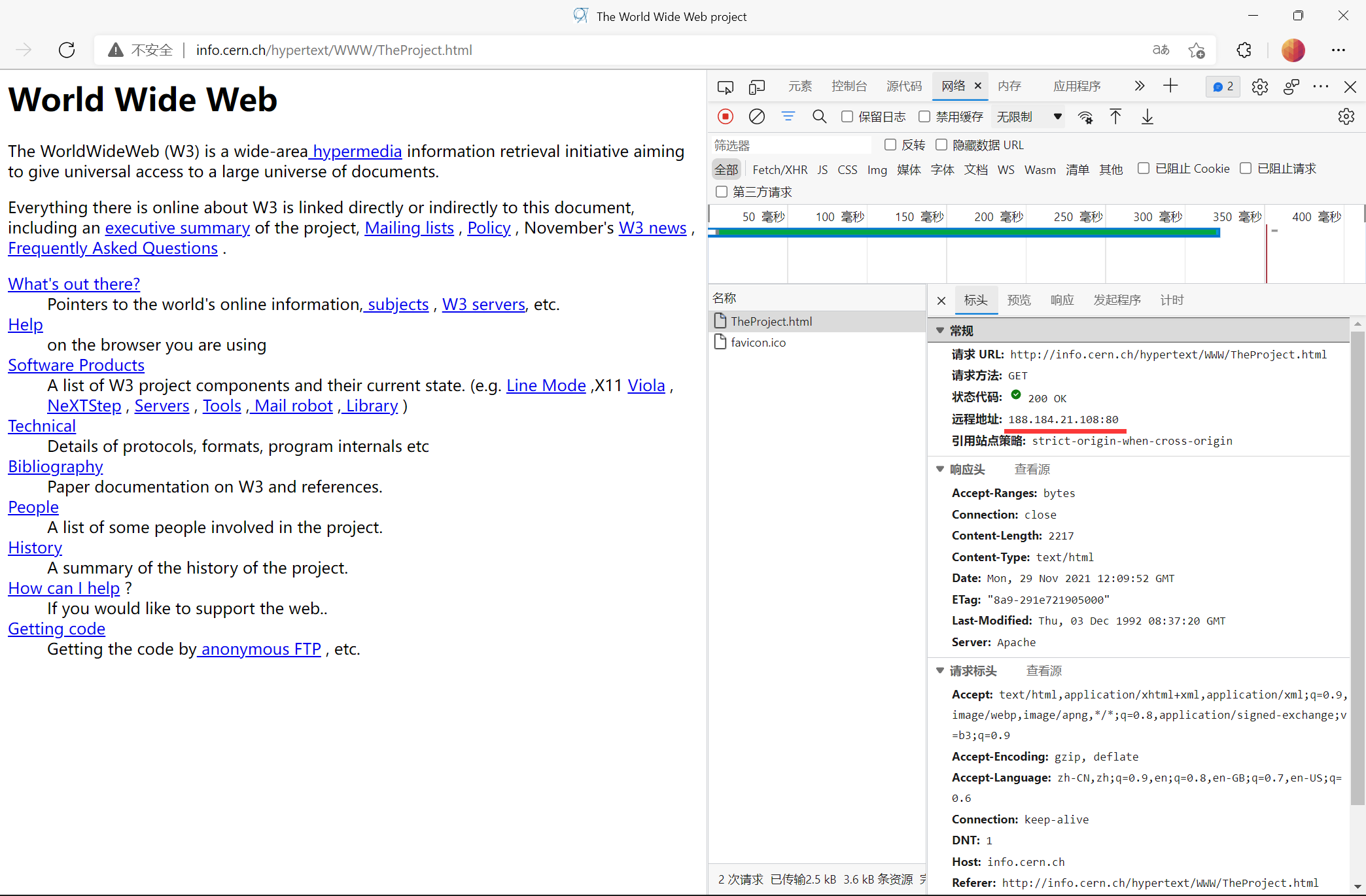Open the 无限制 throttling dropdown
The width and height of the screenshot is (1366, 896).
click(1027, 116)
